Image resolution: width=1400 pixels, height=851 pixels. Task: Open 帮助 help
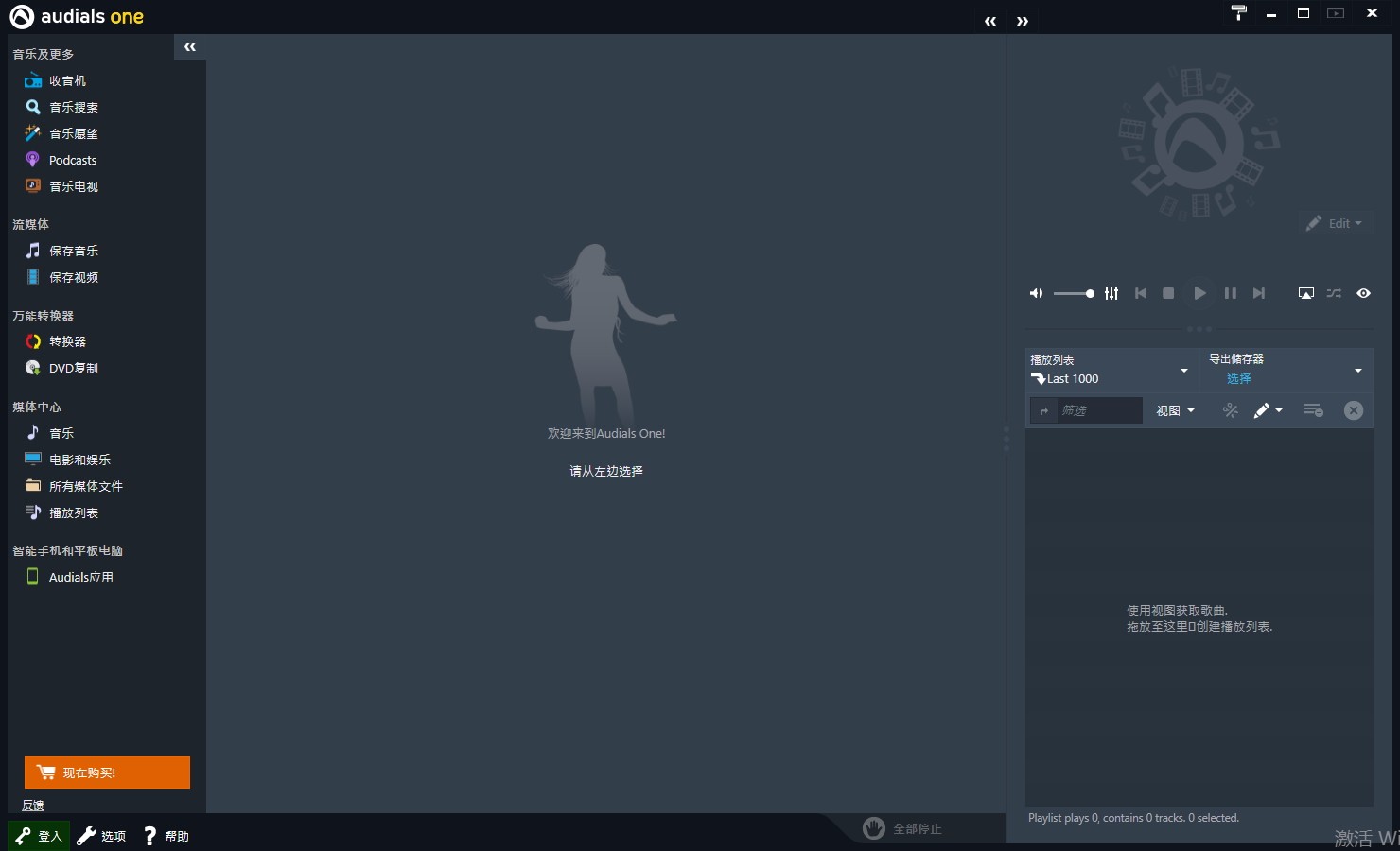pyautogui.click(x=166, y=836)
